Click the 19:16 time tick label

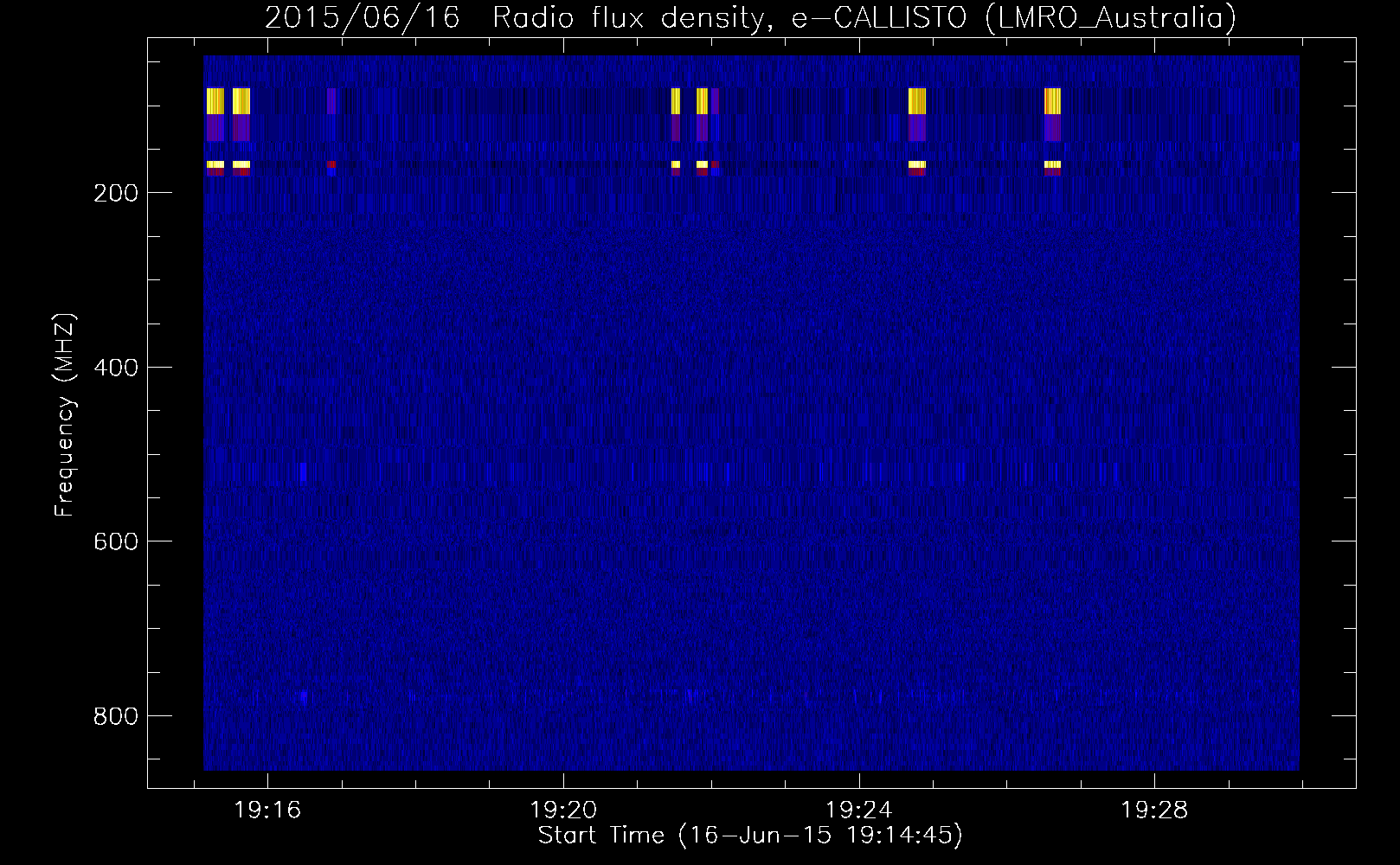click(x=268, y=811)
